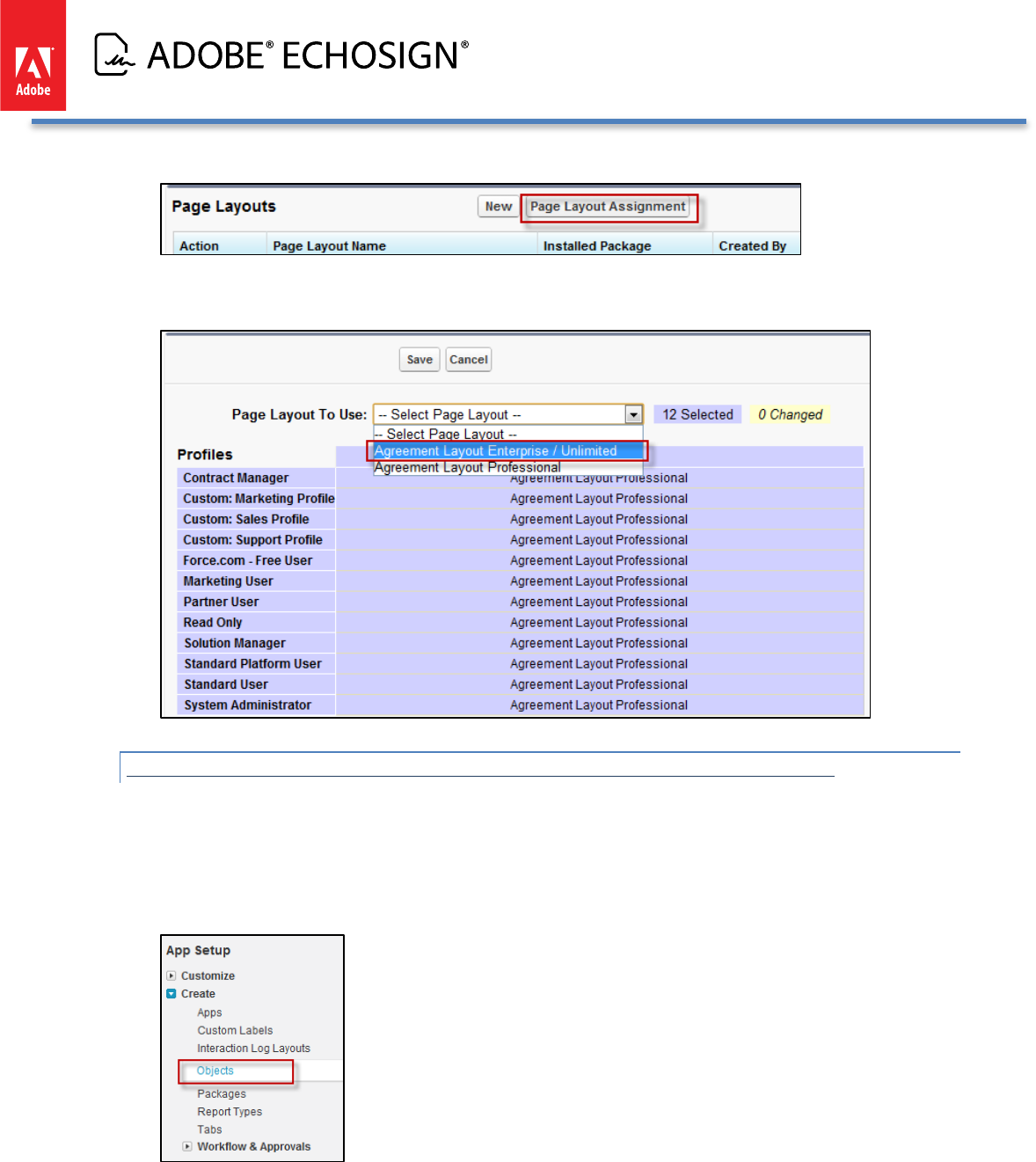Open Custom Labels under Create

click(235, 1030)
